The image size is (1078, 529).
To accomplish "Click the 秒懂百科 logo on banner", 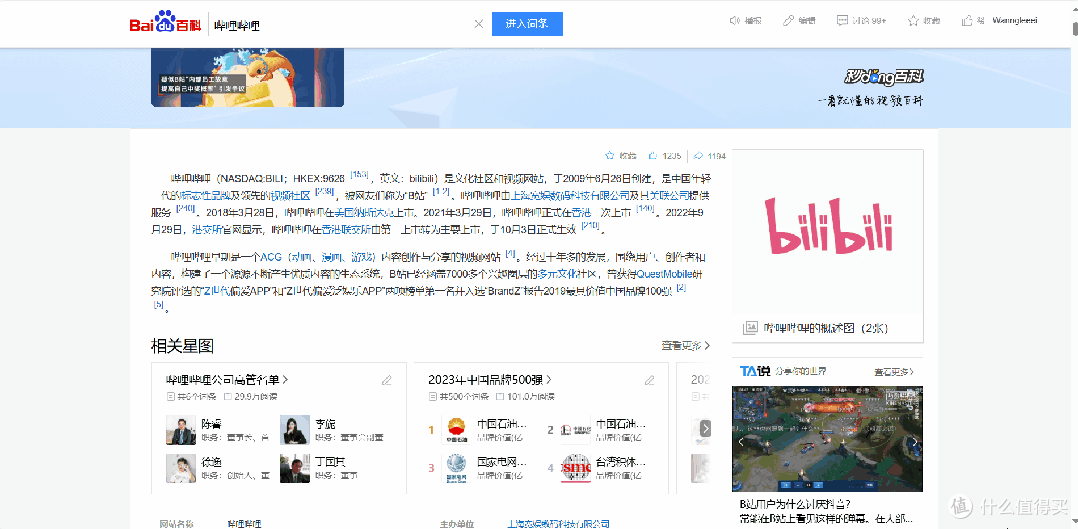I will point(883,77).
